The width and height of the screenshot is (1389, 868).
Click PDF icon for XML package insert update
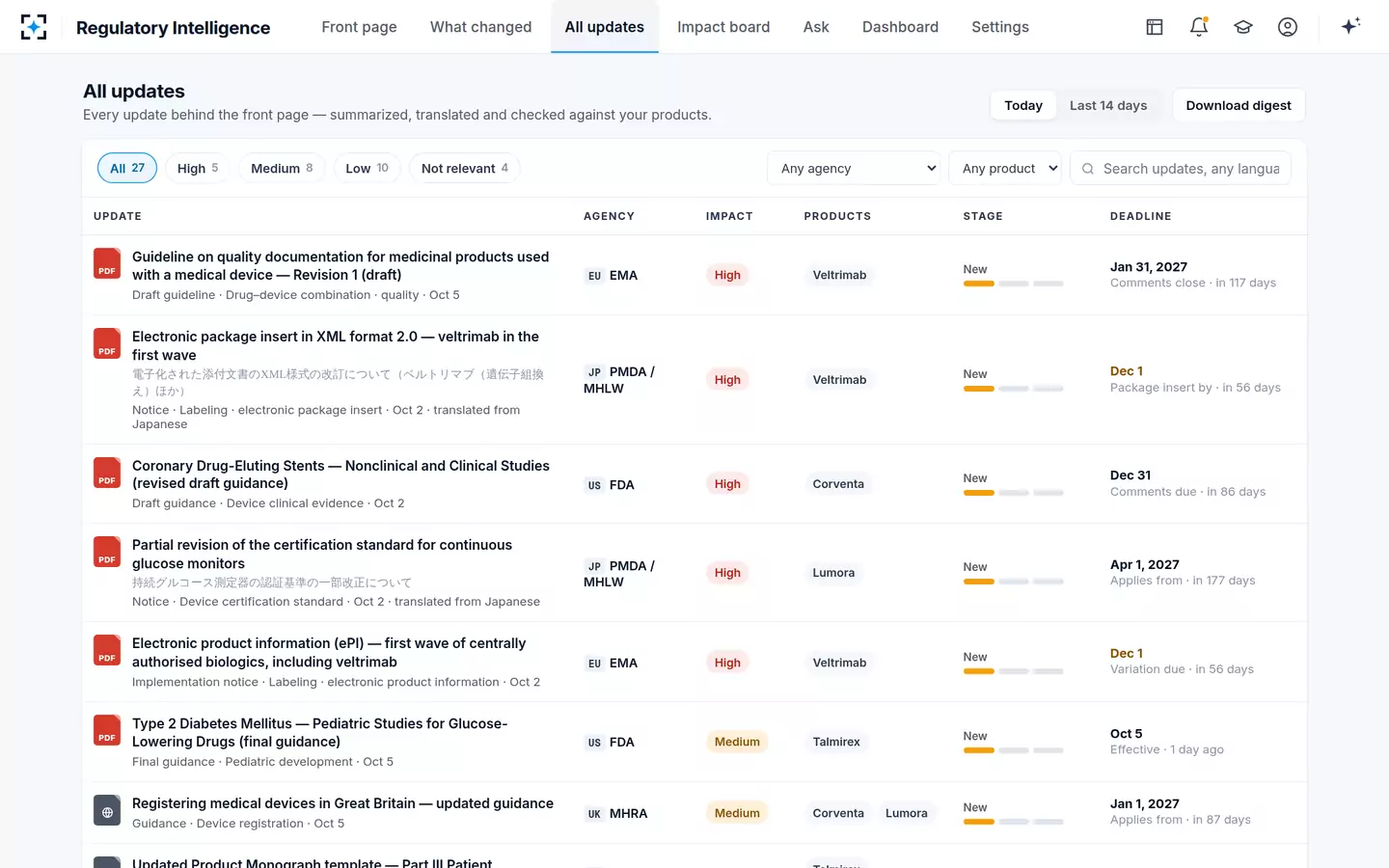tap(107, 343)
